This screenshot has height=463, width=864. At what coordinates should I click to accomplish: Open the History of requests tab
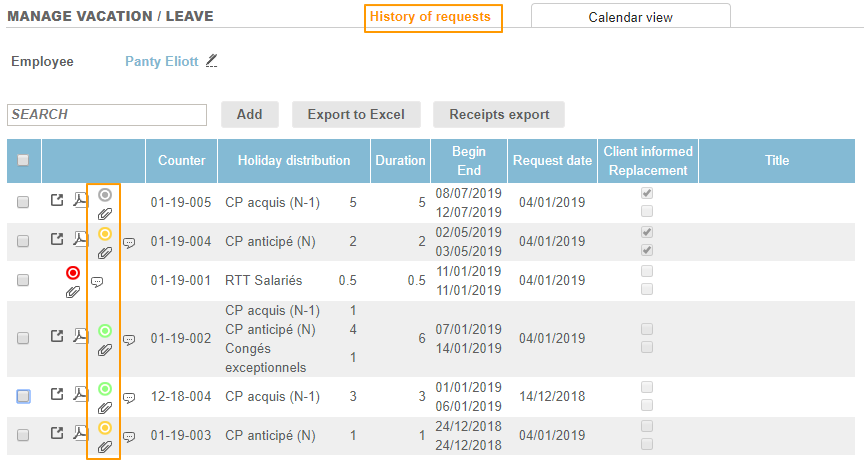[432, 17]
